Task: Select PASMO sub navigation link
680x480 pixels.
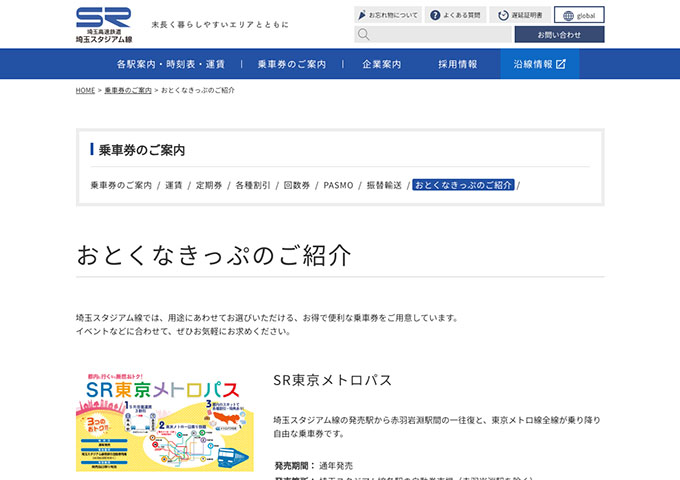Action: (338, 185)
